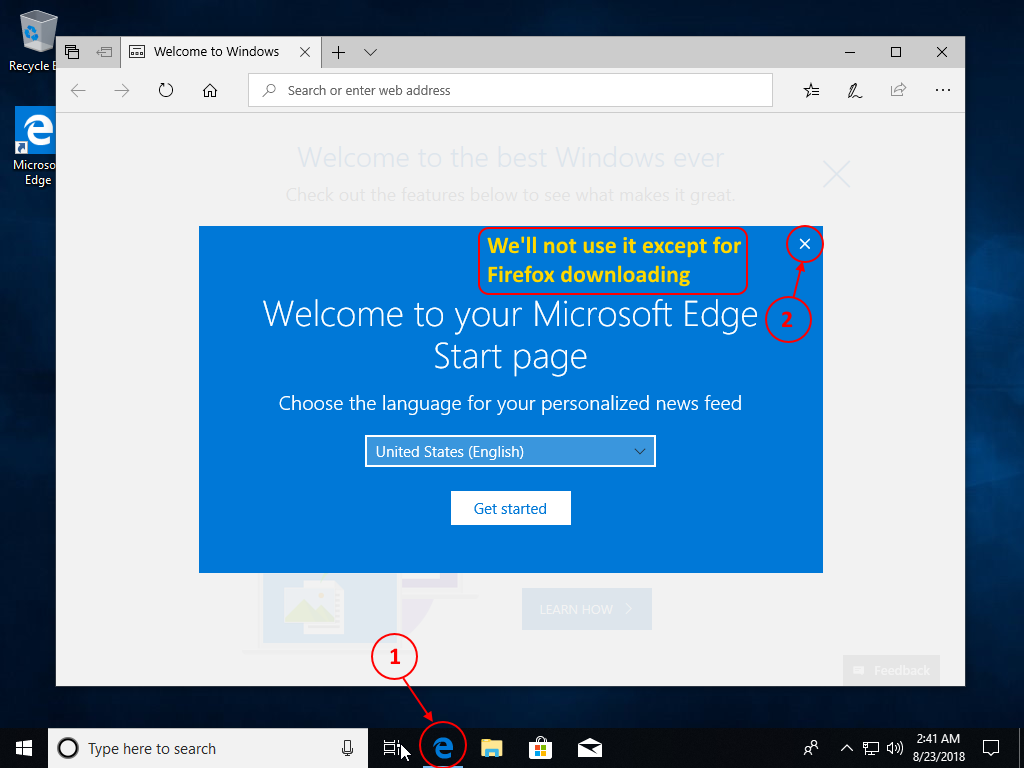The image size is (1024, 768).
Task: Show tab previews chevron in Edge
Action: pos(370,52)
